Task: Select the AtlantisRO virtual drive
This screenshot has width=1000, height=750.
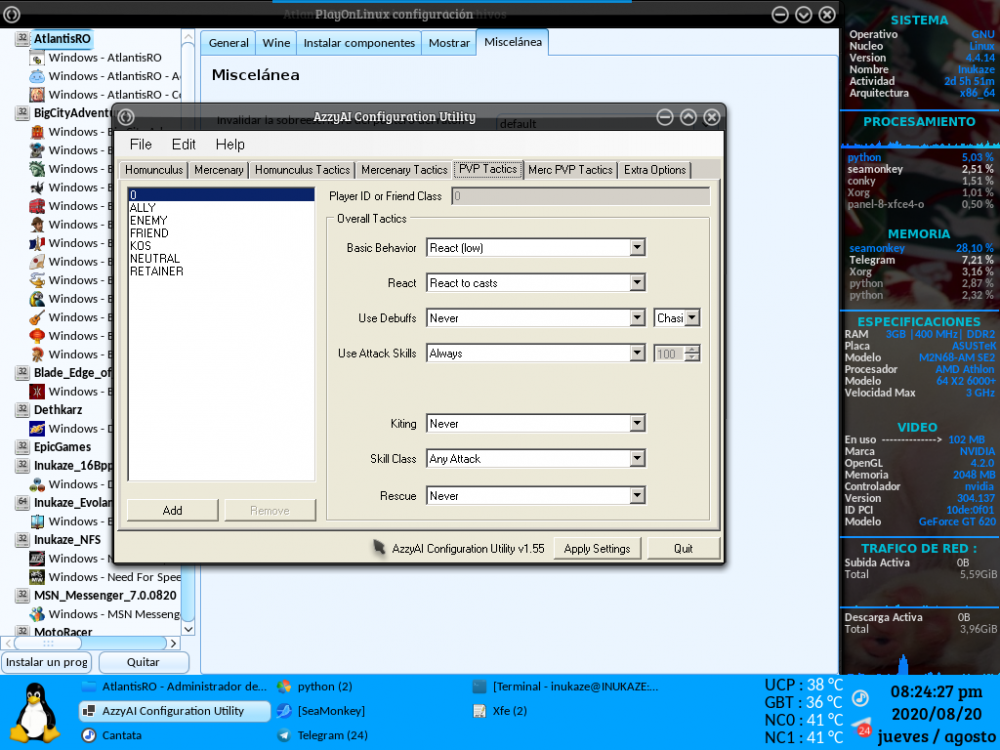Action: click(x=62, y=38)
